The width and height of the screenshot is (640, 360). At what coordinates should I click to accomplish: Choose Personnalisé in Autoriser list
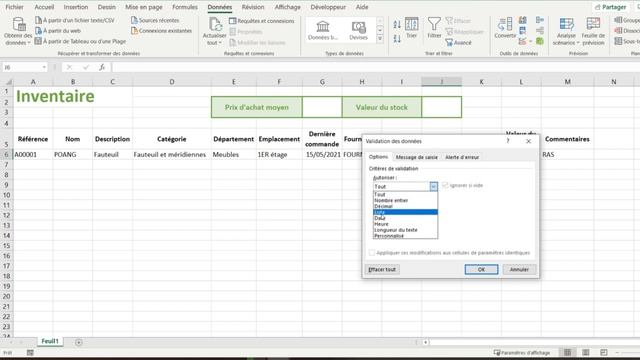point(405,236)
